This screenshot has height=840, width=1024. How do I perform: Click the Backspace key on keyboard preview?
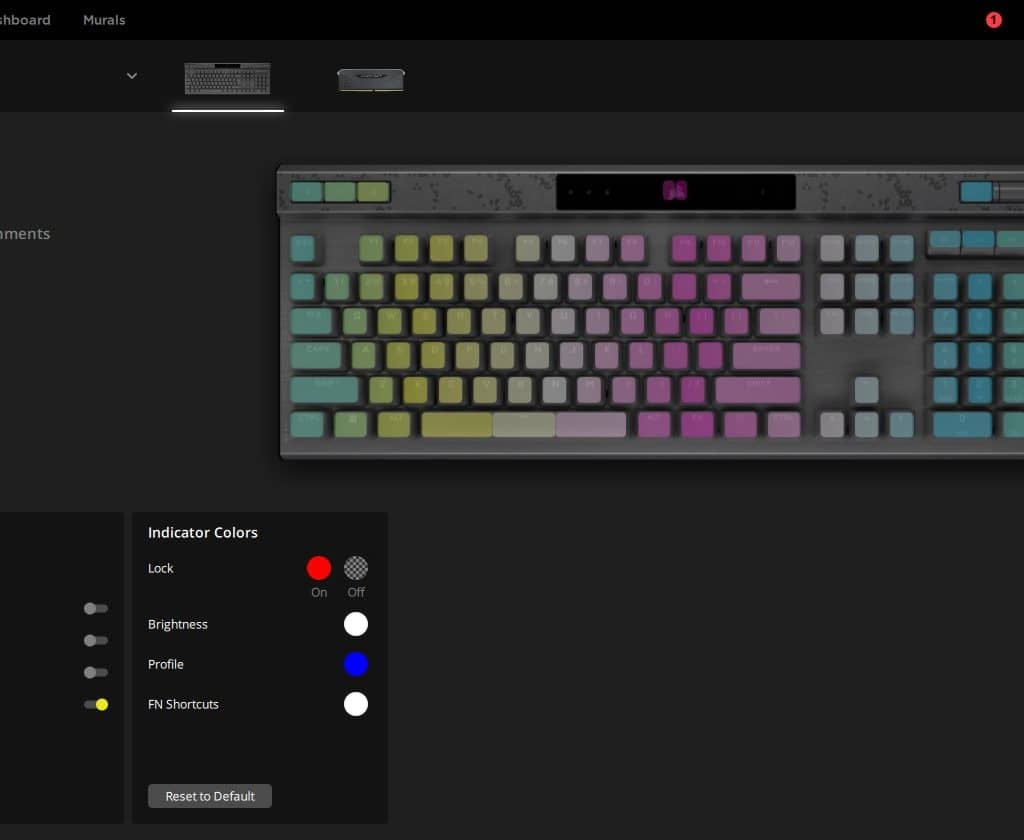pyautogui.click(x=770, y=287)
